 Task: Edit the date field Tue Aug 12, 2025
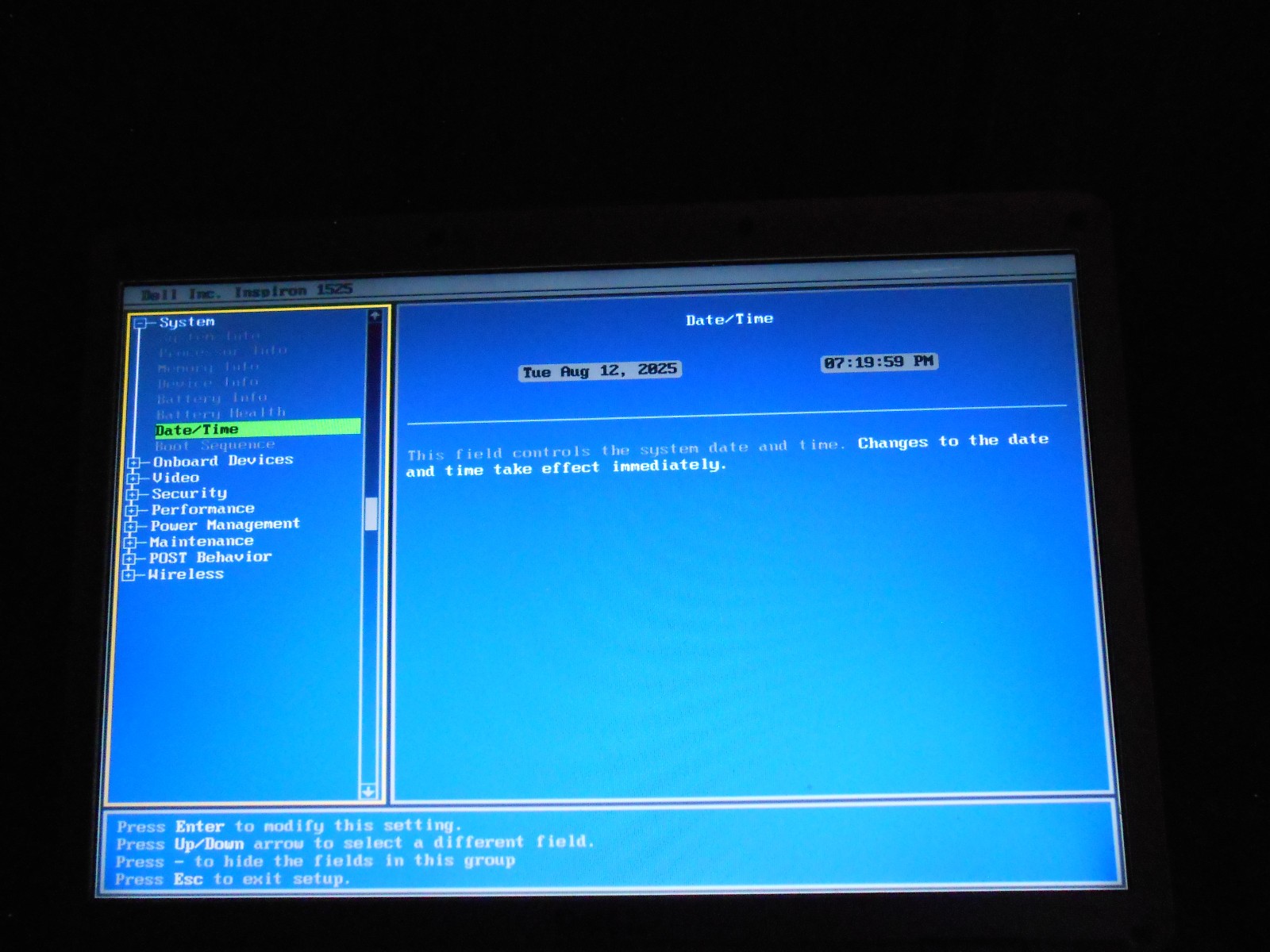[x=599, y=371]
